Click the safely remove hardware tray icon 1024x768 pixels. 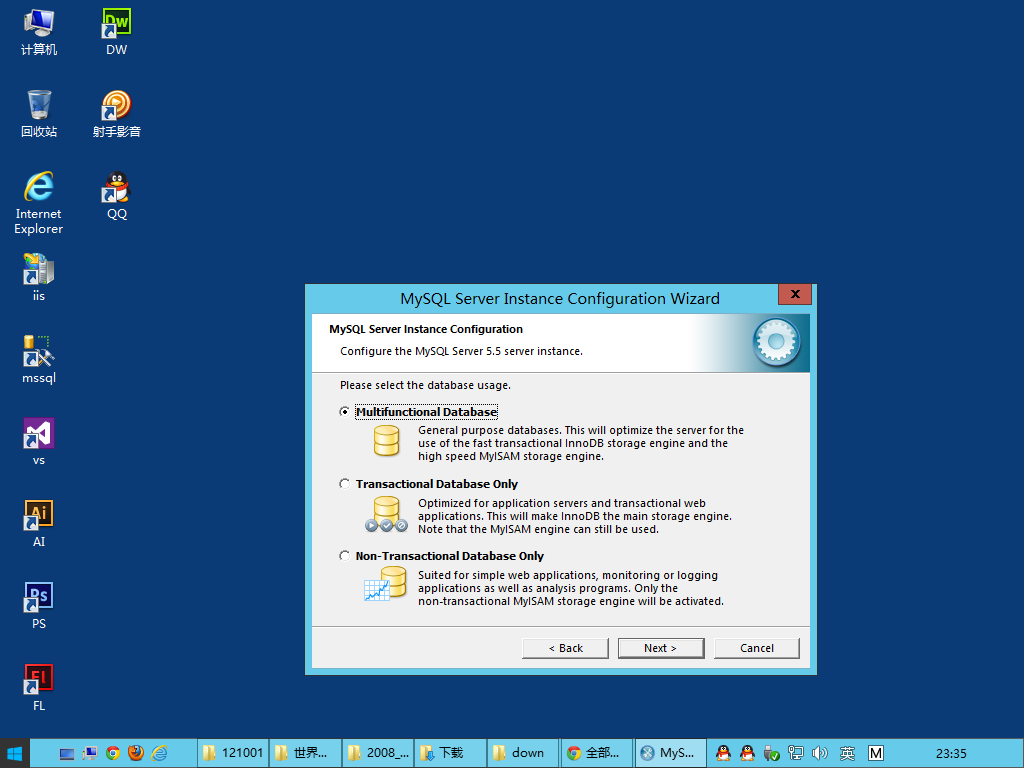pos(771,753)
